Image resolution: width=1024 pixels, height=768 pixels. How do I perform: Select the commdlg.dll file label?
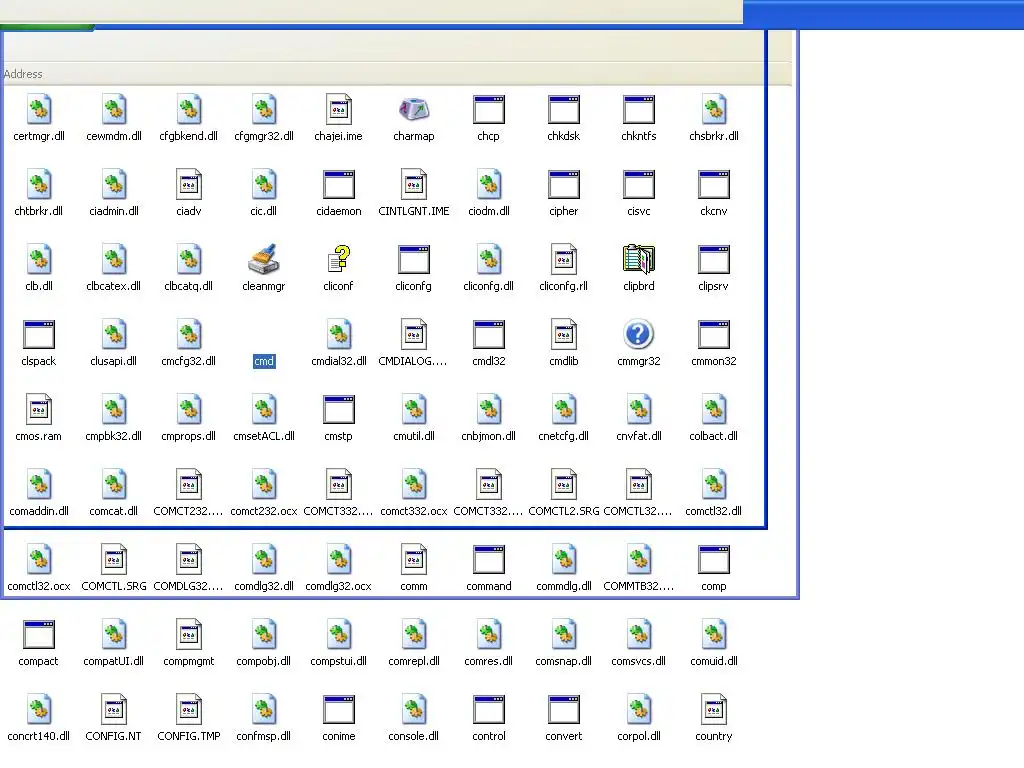point(564,586)
